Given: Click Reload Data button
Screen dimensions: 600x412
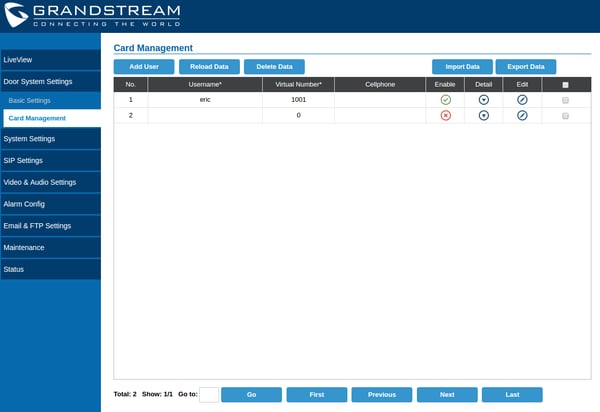Looking at the screenshot, I should (x=209, y=67).
